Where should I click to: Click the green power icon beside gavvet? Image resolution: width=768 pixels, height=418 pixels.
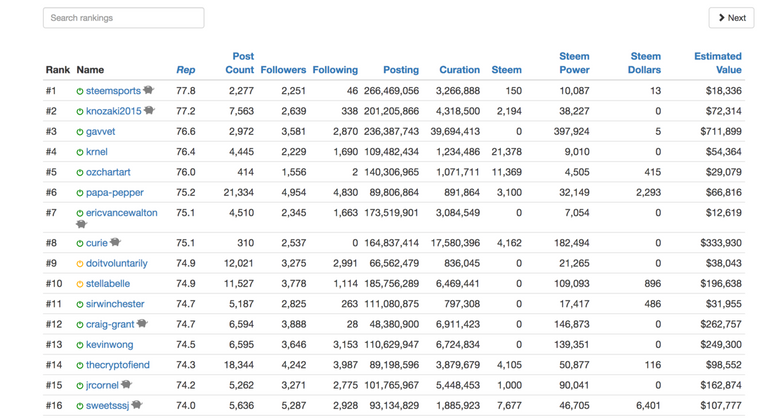click(80, 132)
